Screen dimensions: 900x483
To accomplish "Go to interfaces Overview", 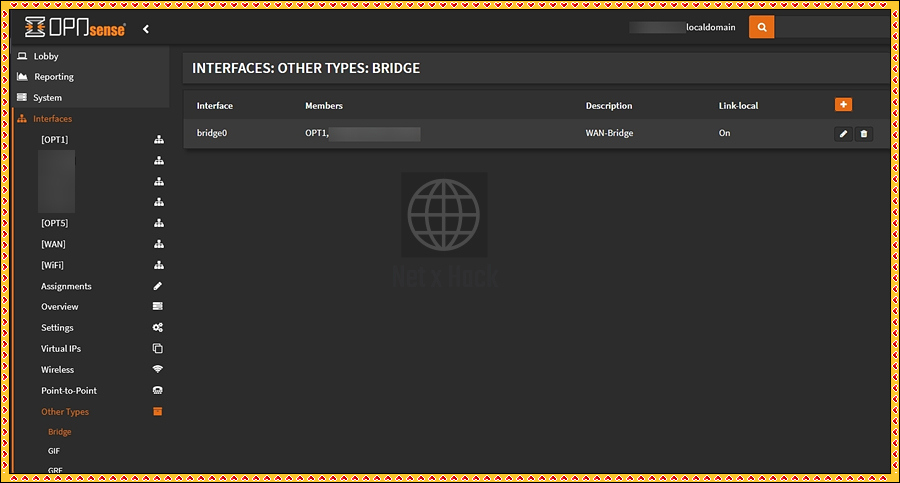I will [x=59, y=307].
